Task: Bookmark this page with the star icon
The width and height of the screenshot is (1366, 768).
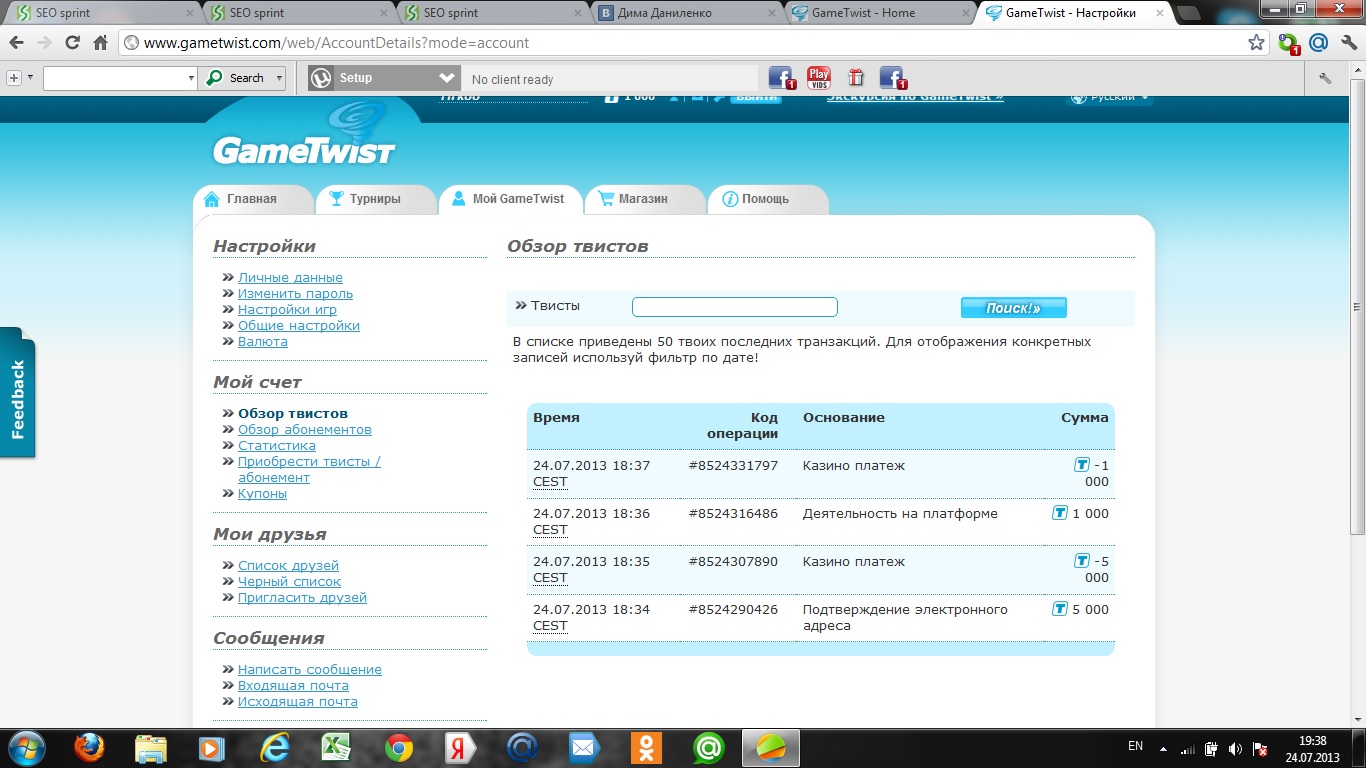Action: pyautogui.click(x=1257, y=43)
